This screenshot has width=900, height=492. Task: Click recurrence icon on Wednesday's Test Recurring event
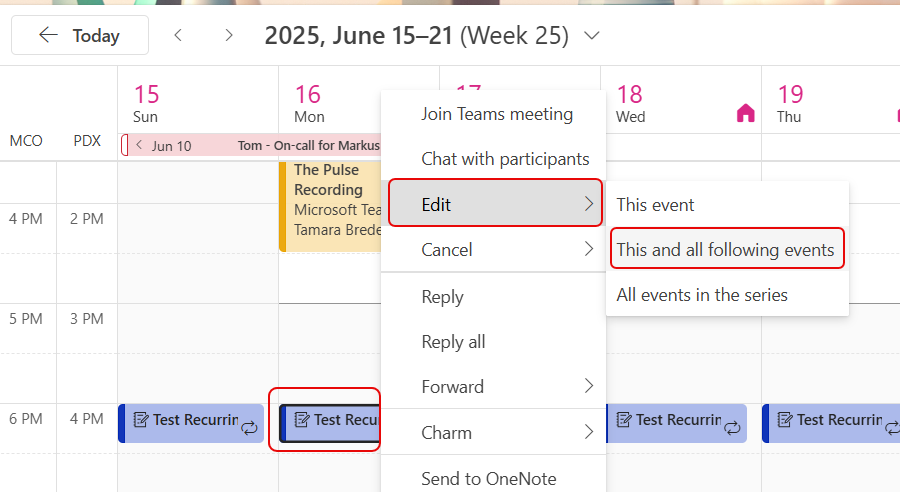733,427
